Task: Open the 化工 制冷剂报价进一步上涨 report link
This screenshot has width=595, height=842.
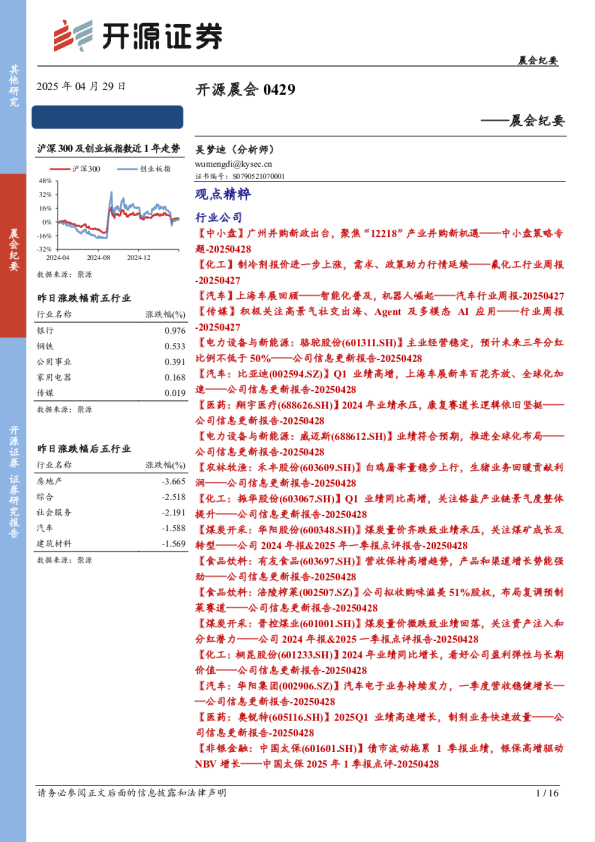Action: pyautogui.click(x=379, y=272)
